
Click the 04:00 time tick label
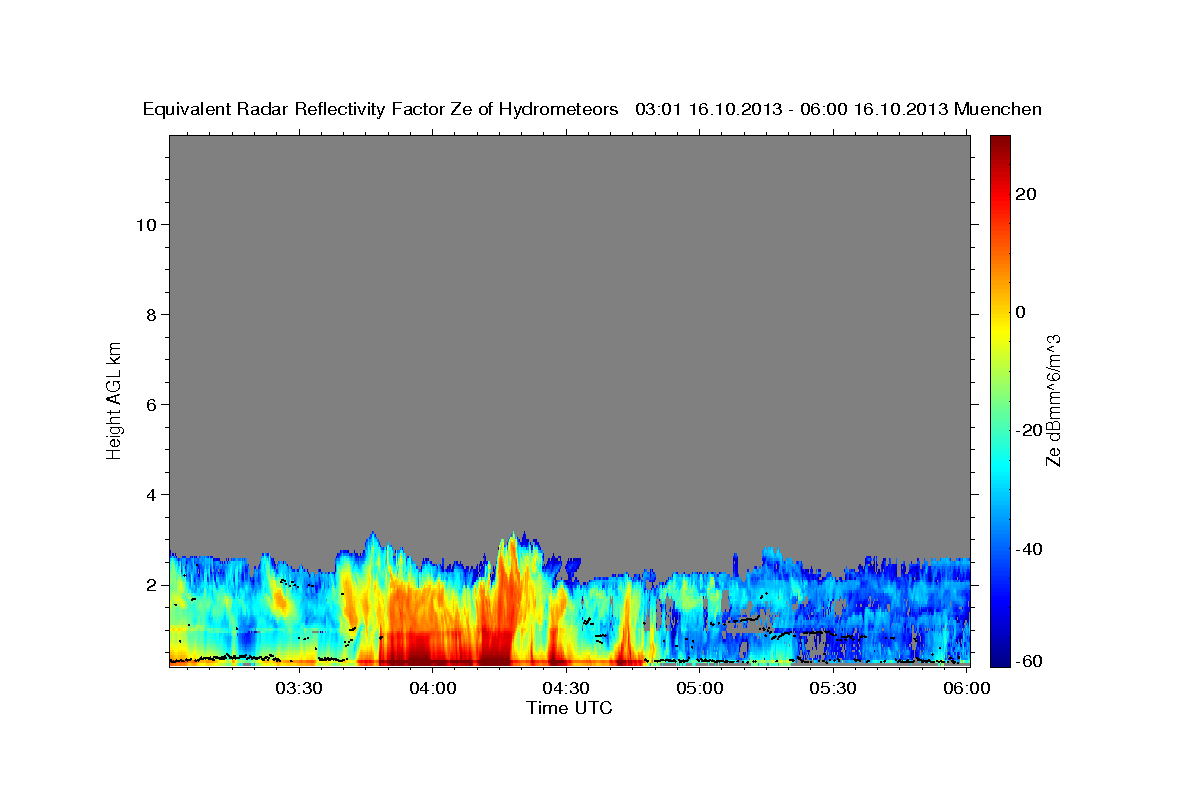[x=432, y=688]
